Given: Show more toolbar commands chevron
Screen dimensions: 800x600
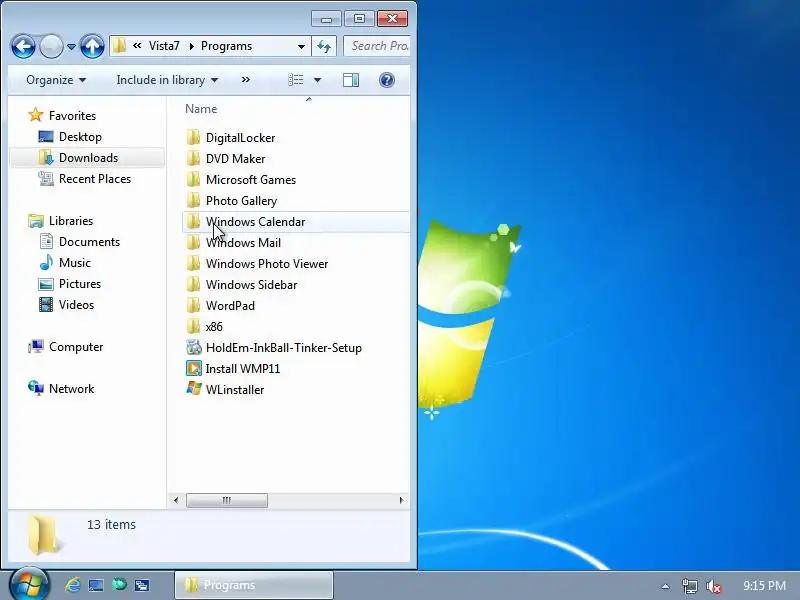Looking at the screenshot, I should click(x=246, y=80).
